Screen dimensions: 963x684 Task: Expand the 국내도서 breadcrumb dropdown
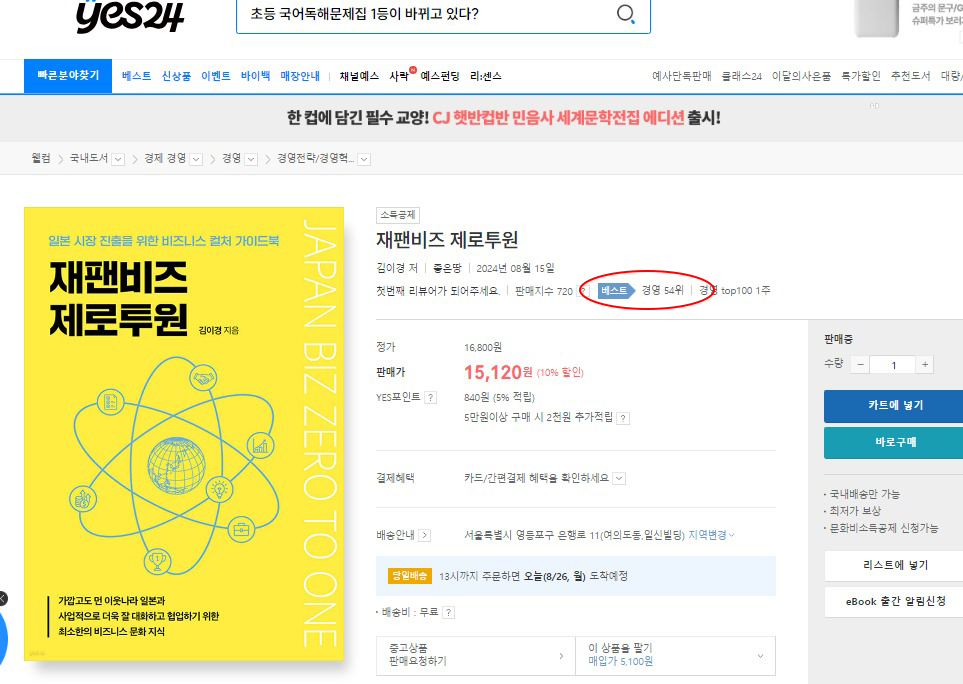pyautogui.click(x=118, y=159)
